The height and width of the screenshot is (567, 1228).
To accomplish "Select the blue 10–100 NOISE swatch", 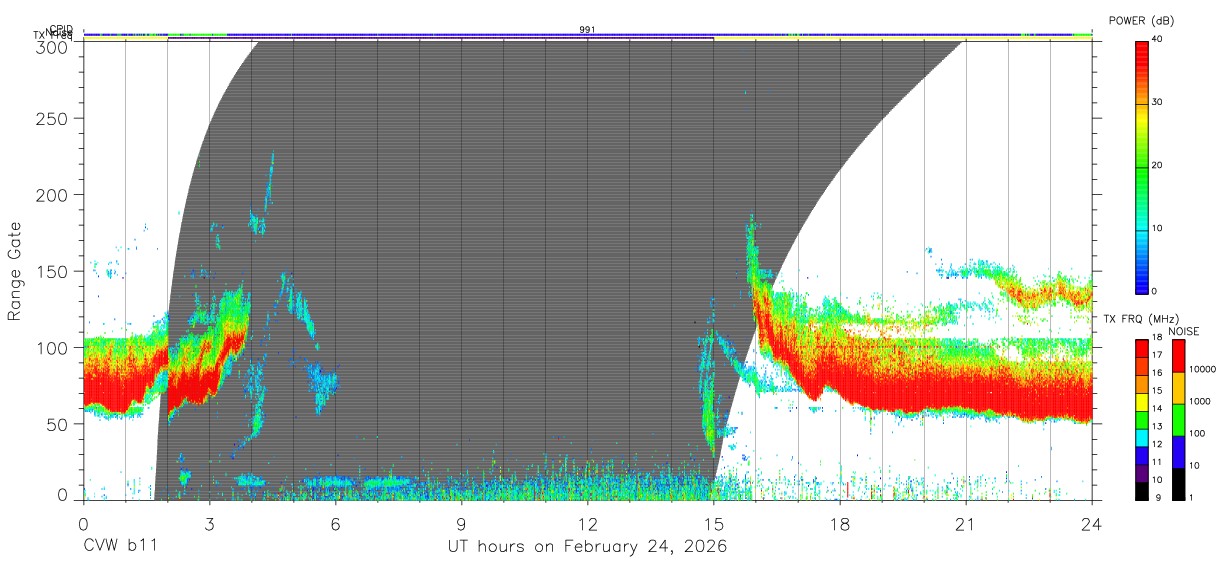I will (1179, 452).
